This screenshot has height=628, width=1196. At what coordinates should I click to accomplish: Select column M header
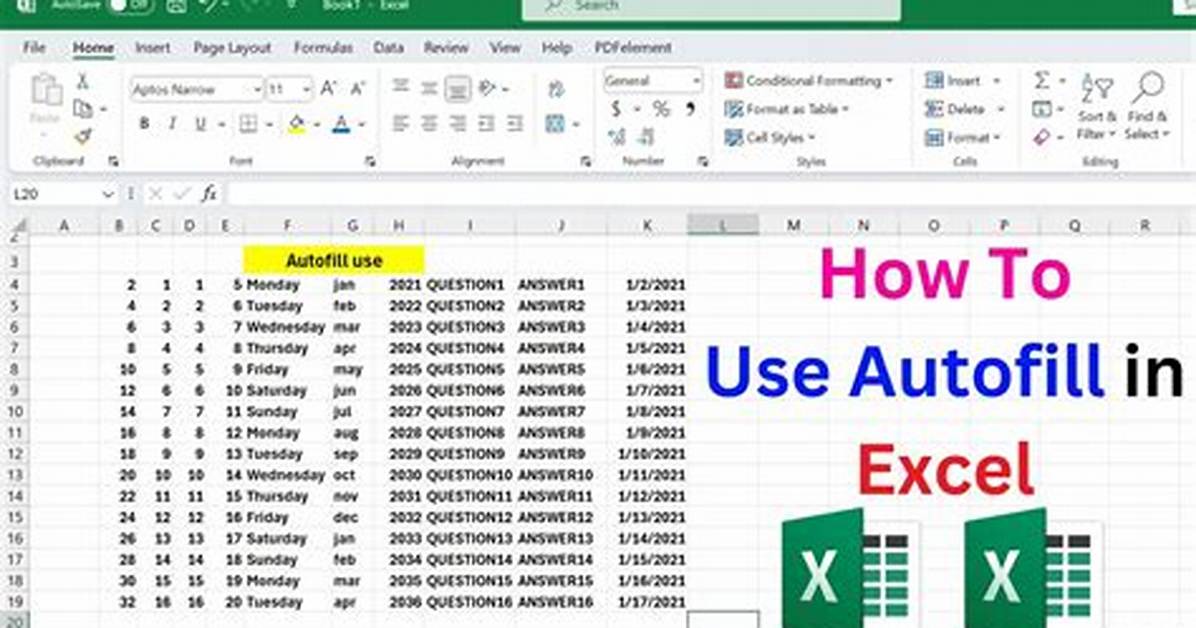point(793,225)
